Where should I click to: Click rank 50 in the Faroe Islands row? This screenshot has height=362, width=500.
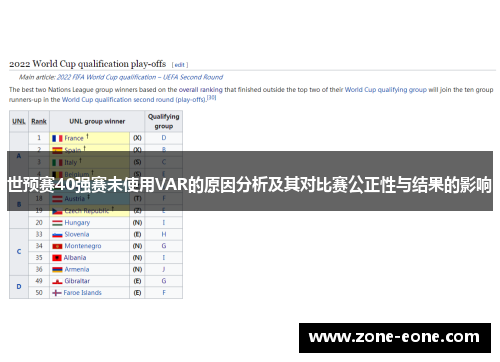point(39,293)
